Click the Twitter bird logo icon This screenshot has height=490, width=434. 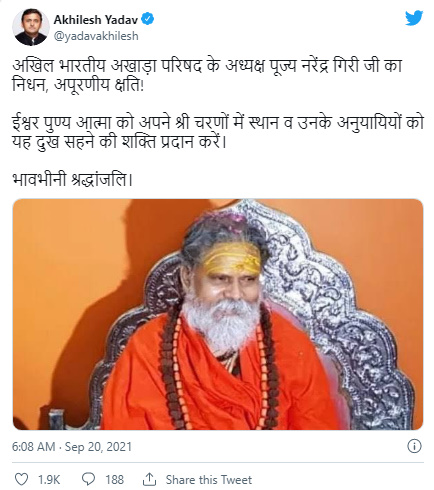[x=414, y=18]
